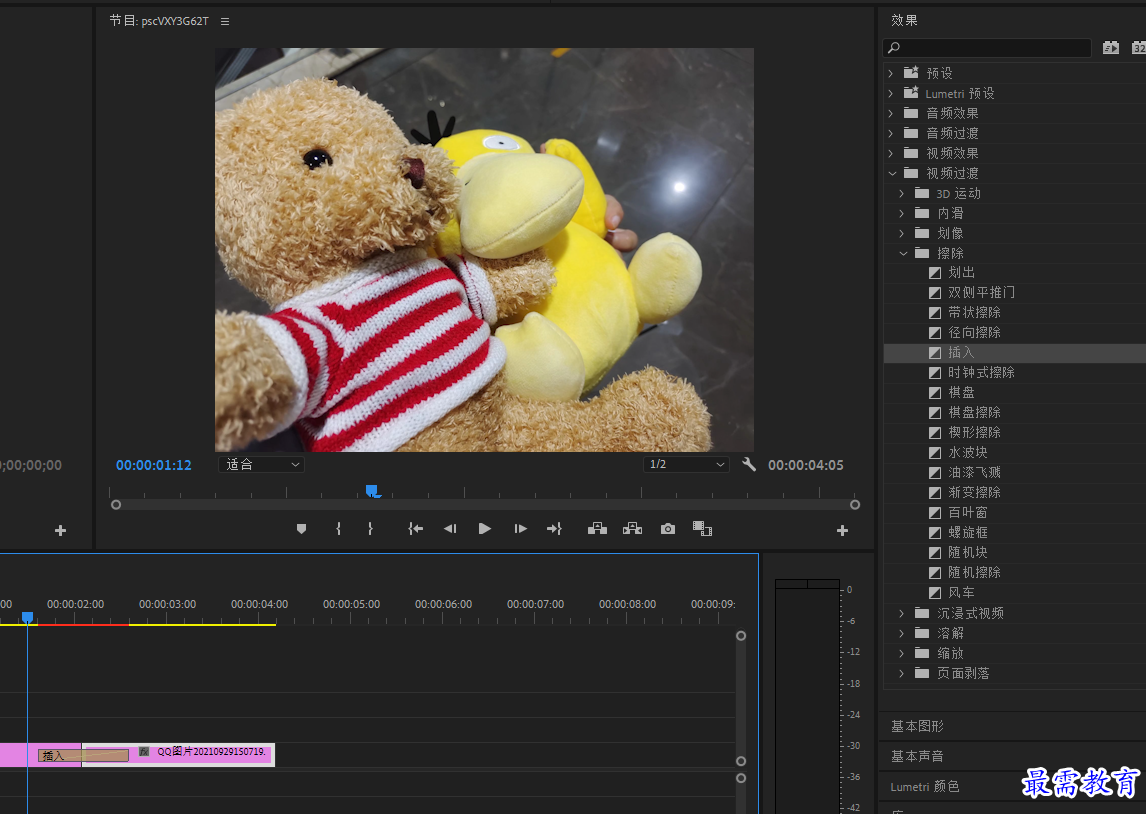Select the 插入 transition on timeline clip
Screen dimensions: 1146x814
83,755
